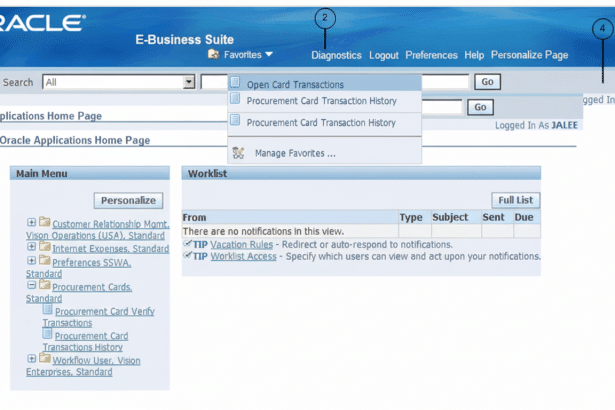
Task: Click the Subject column header
Action: click(x=456, y=217)
